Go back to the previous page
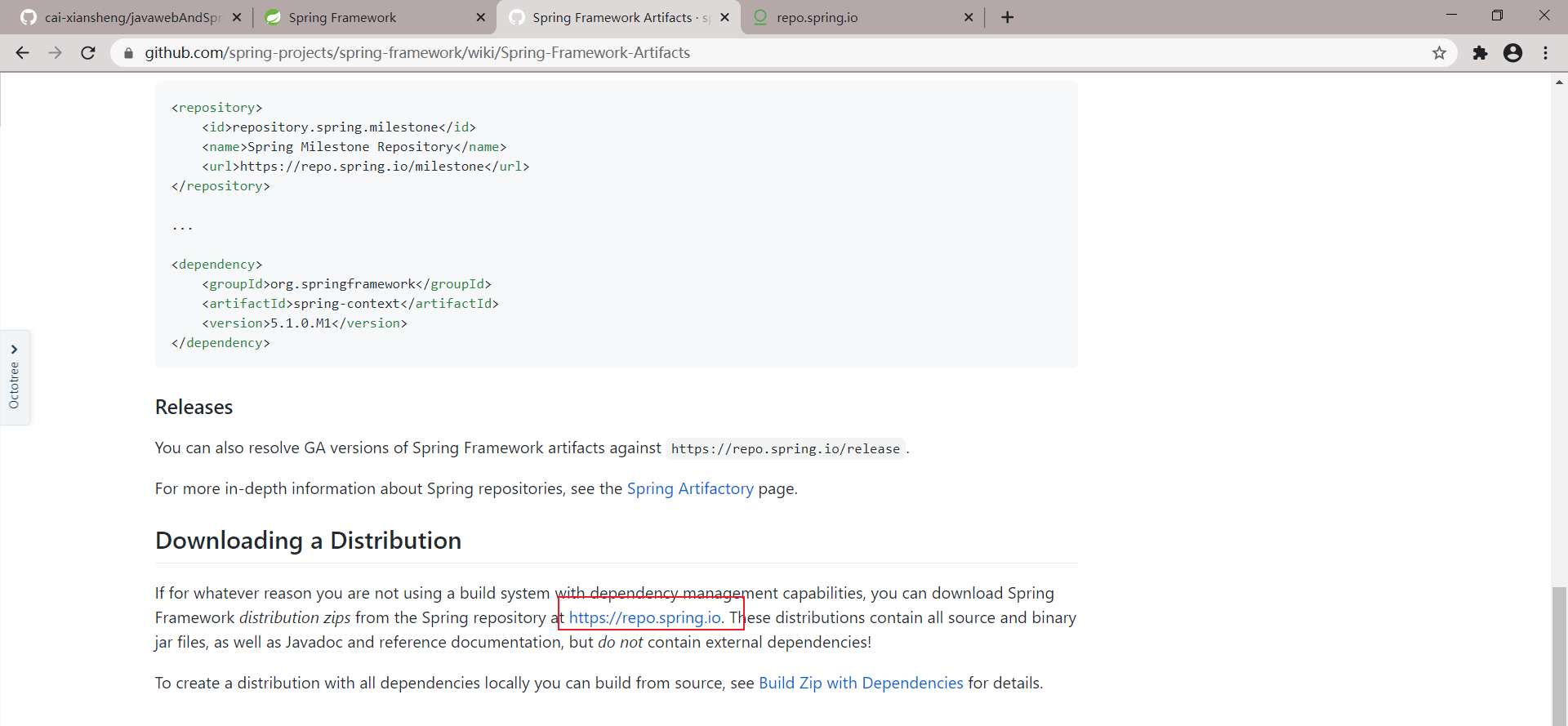 (x=22, y=53)
